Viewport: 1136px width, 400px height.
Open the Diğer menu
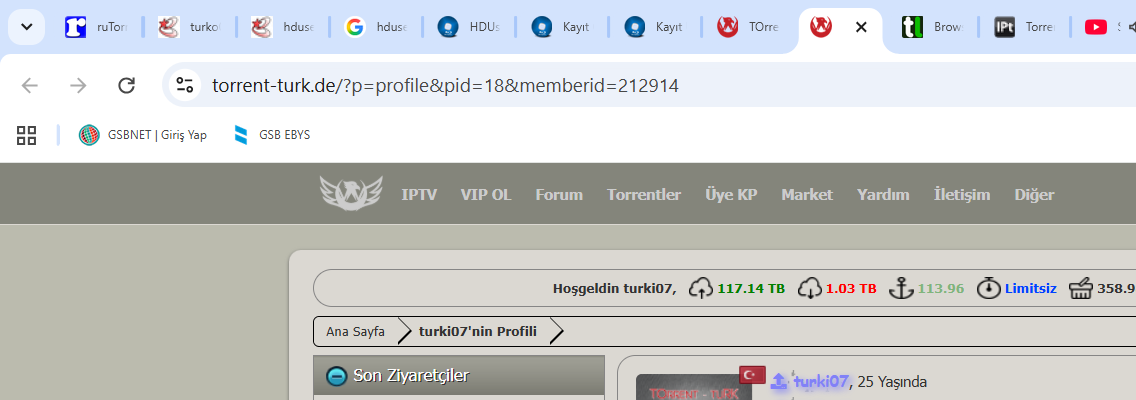coord(1034,194)
